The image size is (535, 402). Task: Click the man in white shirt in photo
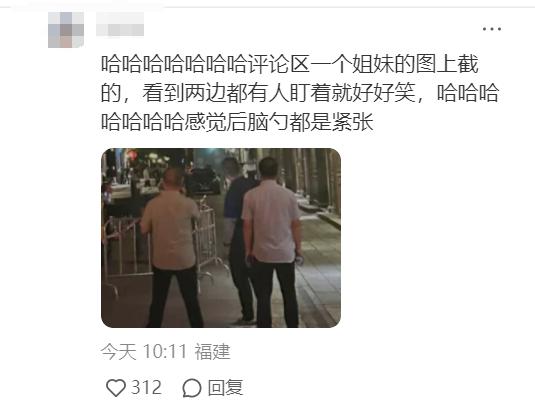[x=272, y=242]
